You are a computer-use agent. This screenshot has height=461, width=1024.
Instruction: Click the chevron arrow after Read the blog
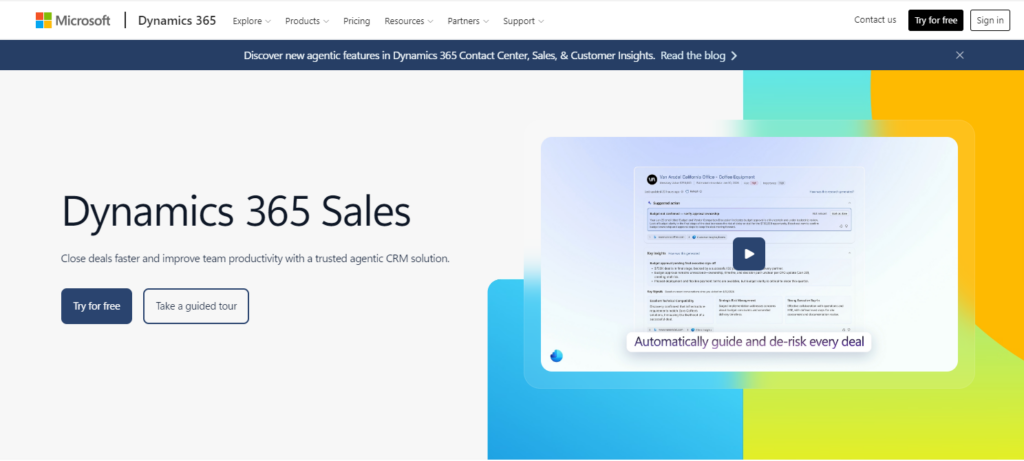[x=734, y=56]
